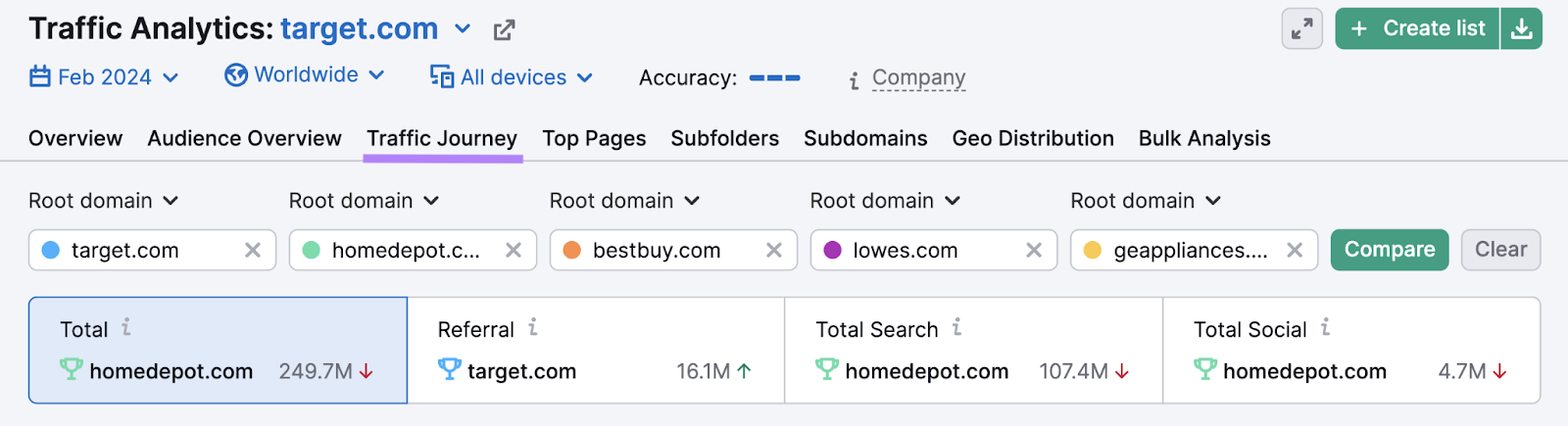Select the Referral traffic card
Screen dimensions: 1568x426
click(596, 351)
